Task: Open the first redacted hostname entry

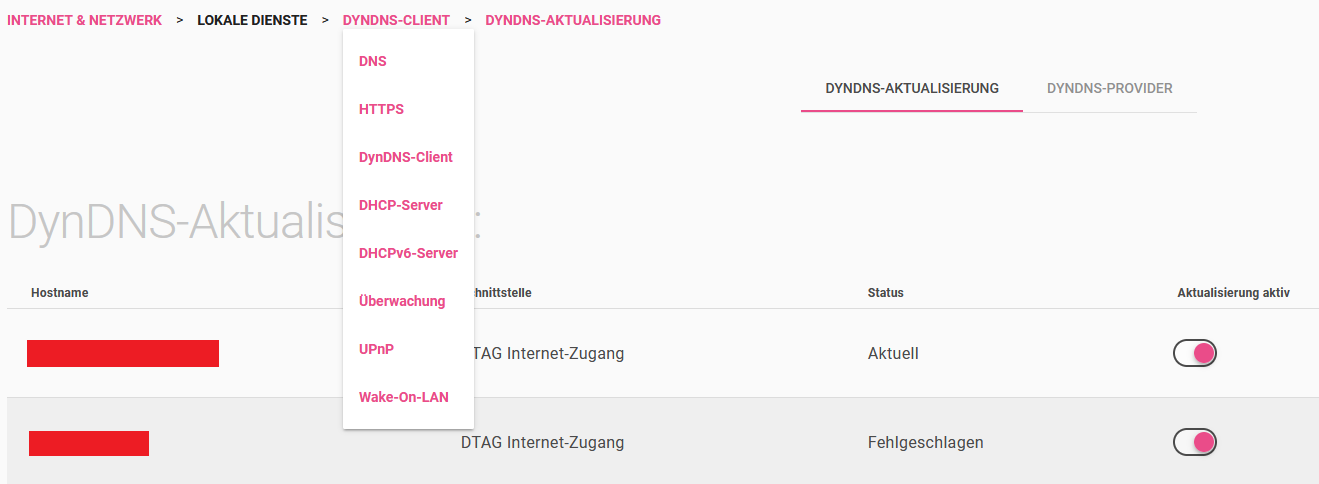Action: (123, 353)
